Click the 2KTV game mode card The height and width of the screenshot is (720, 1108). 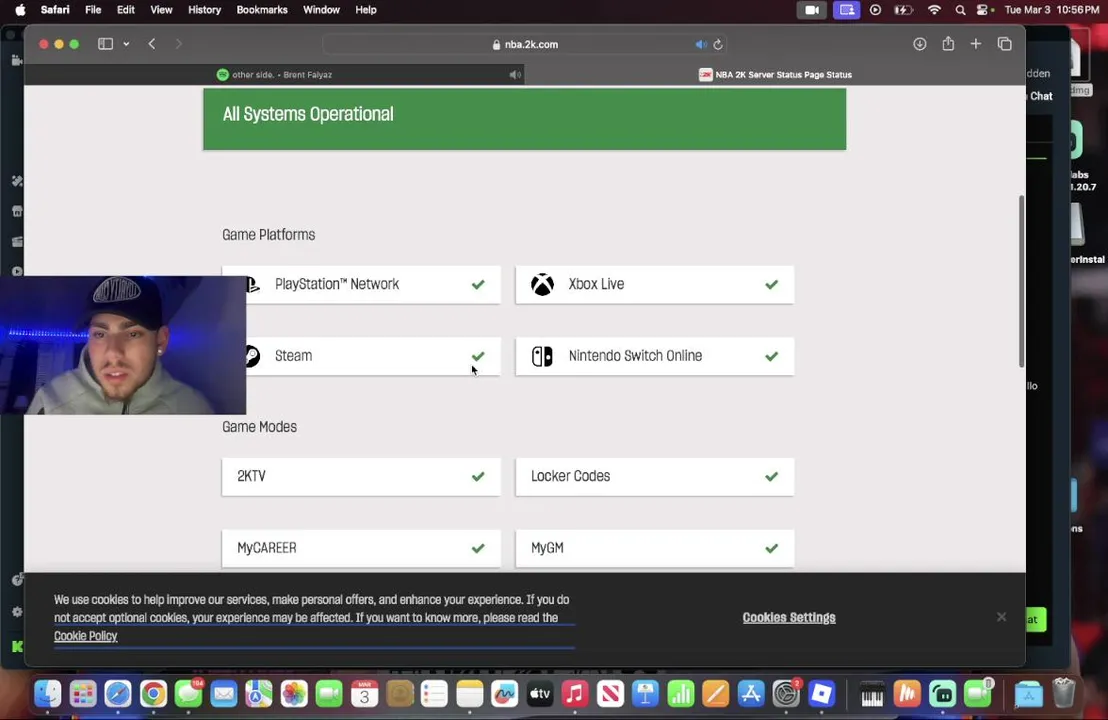coord(361,476)
